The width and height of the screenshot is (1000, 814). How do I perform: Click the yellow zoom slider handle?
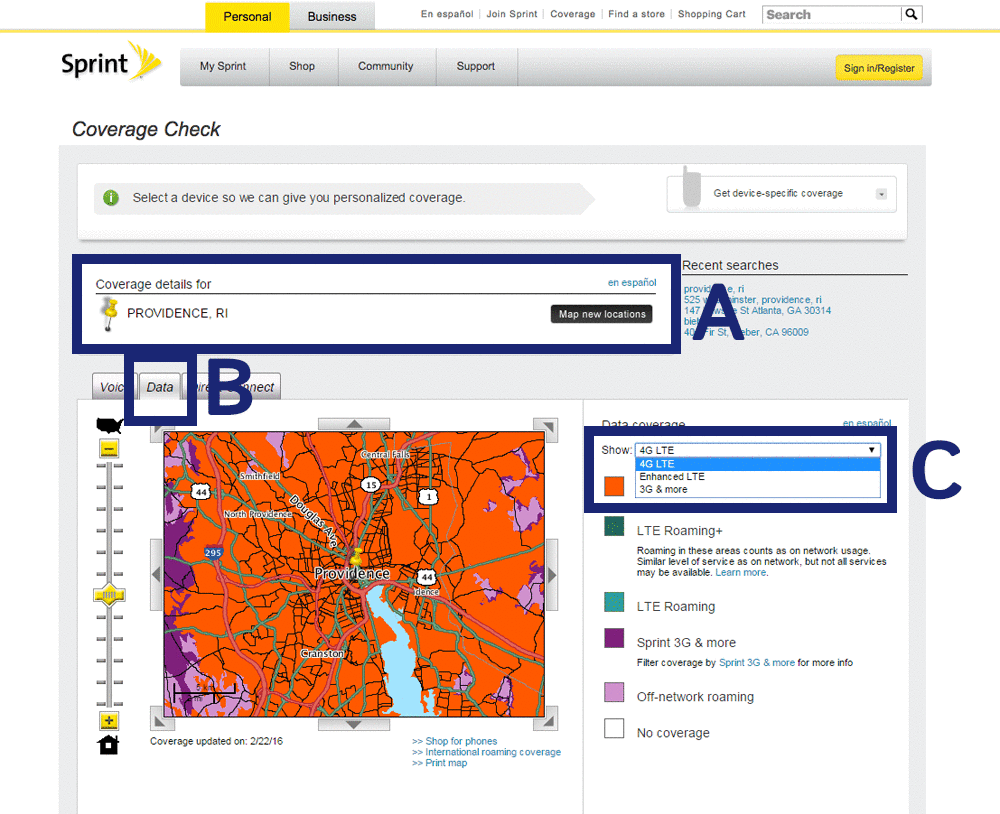(x=109, y=595)
